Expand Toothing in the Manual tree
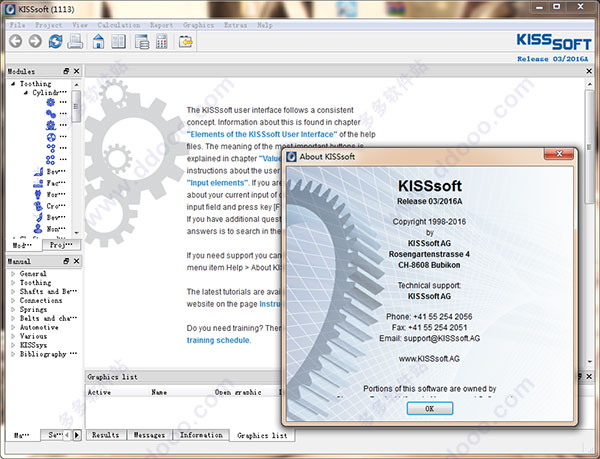The height and width of the screenshot is (459, 600). pos(13,283)
